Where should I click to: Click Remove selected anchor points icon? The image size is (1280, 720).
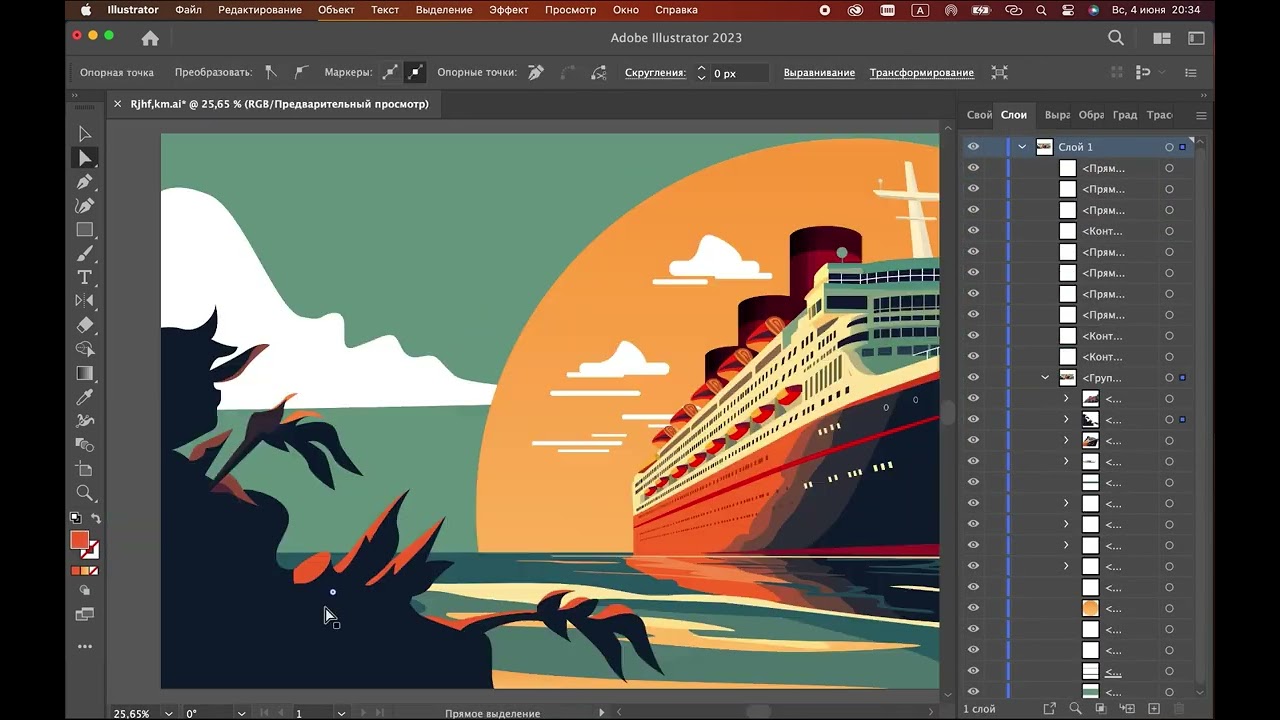coord(536,72)
